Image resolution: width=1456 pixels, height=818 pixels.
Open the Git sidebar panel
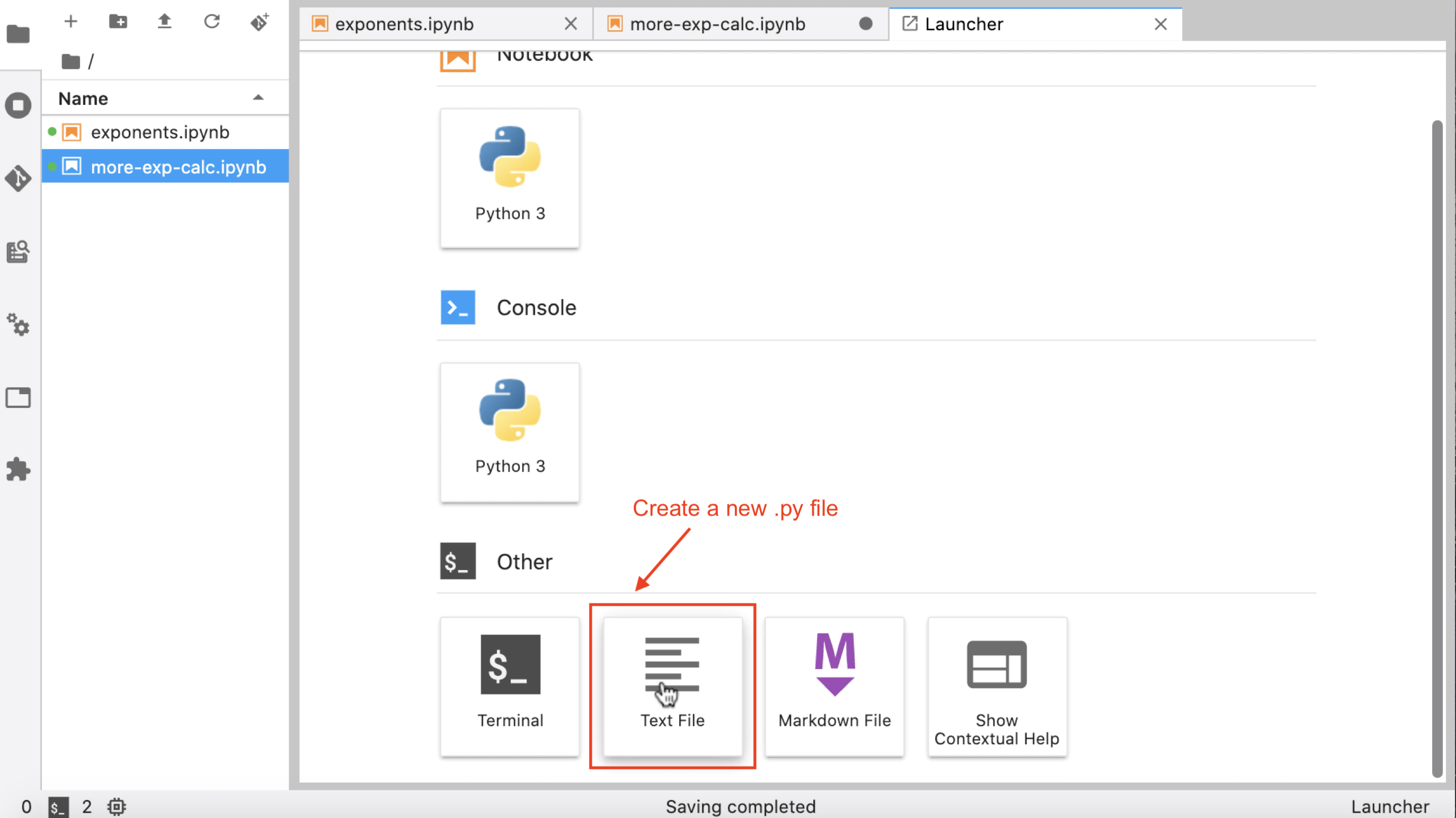click(18, 179)
